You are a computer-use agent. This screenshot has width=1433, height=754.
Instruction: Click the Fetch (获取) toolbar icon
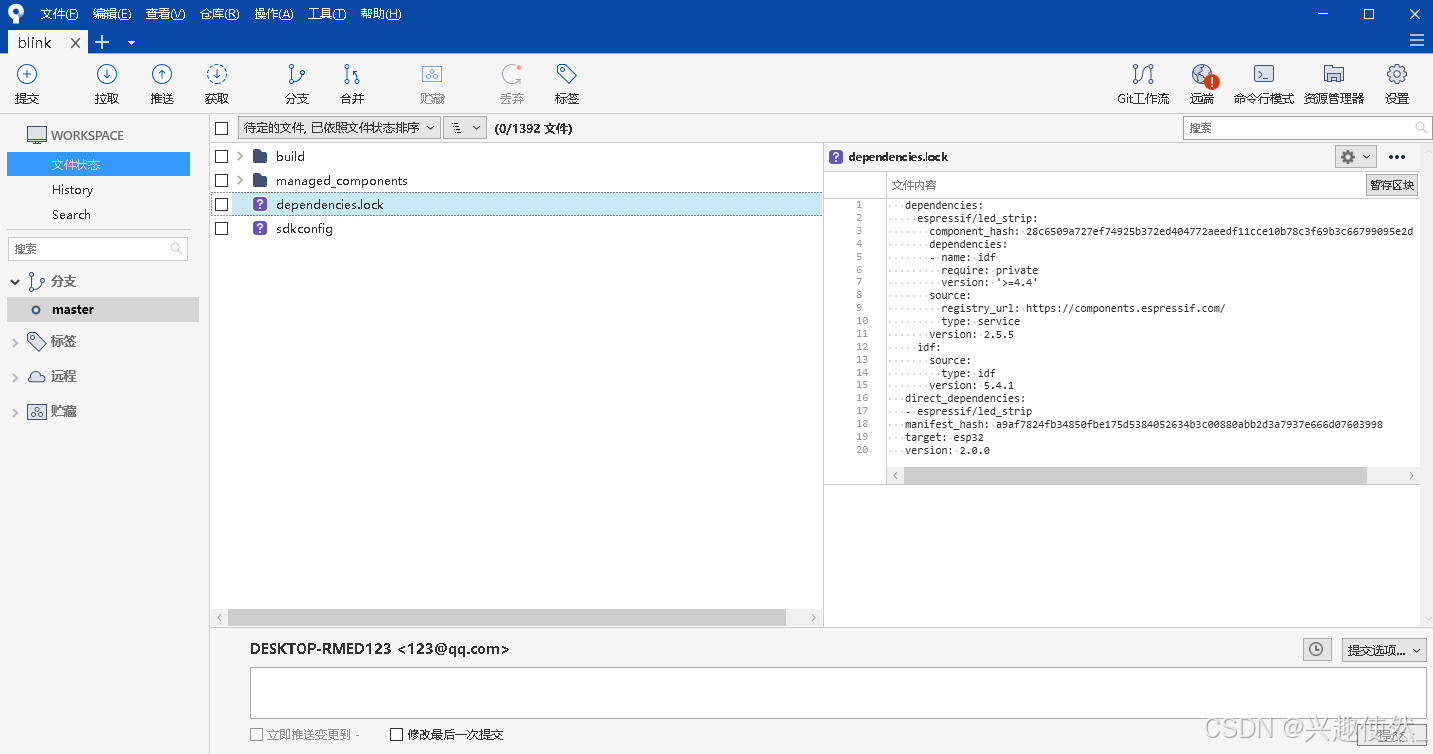tap(217, 74)
